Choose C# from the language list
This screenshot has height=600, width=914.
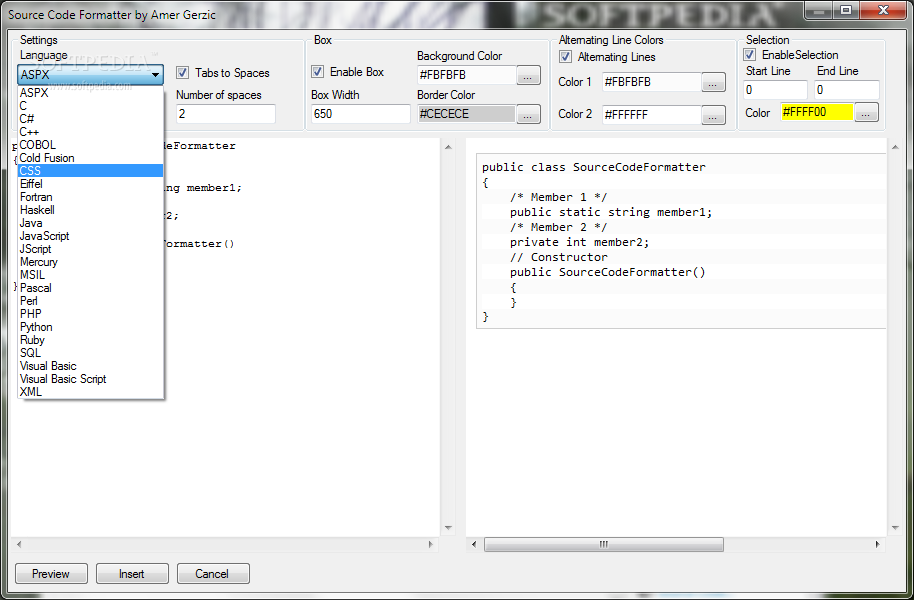pos(90,118)
